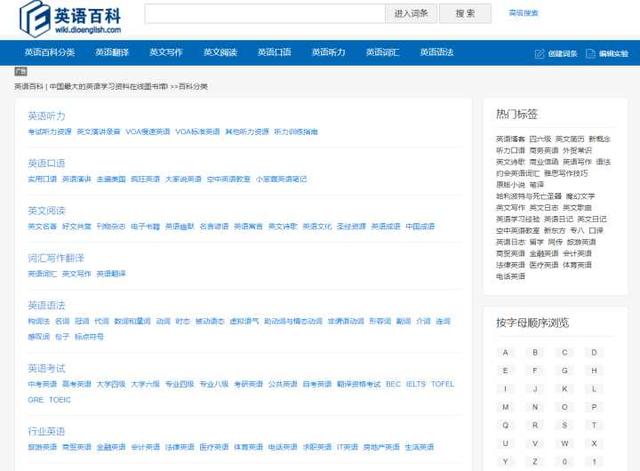This screenshot has width=640, height=471.
Task: Open the 标点符号 link
Action: tap(89, 336)
